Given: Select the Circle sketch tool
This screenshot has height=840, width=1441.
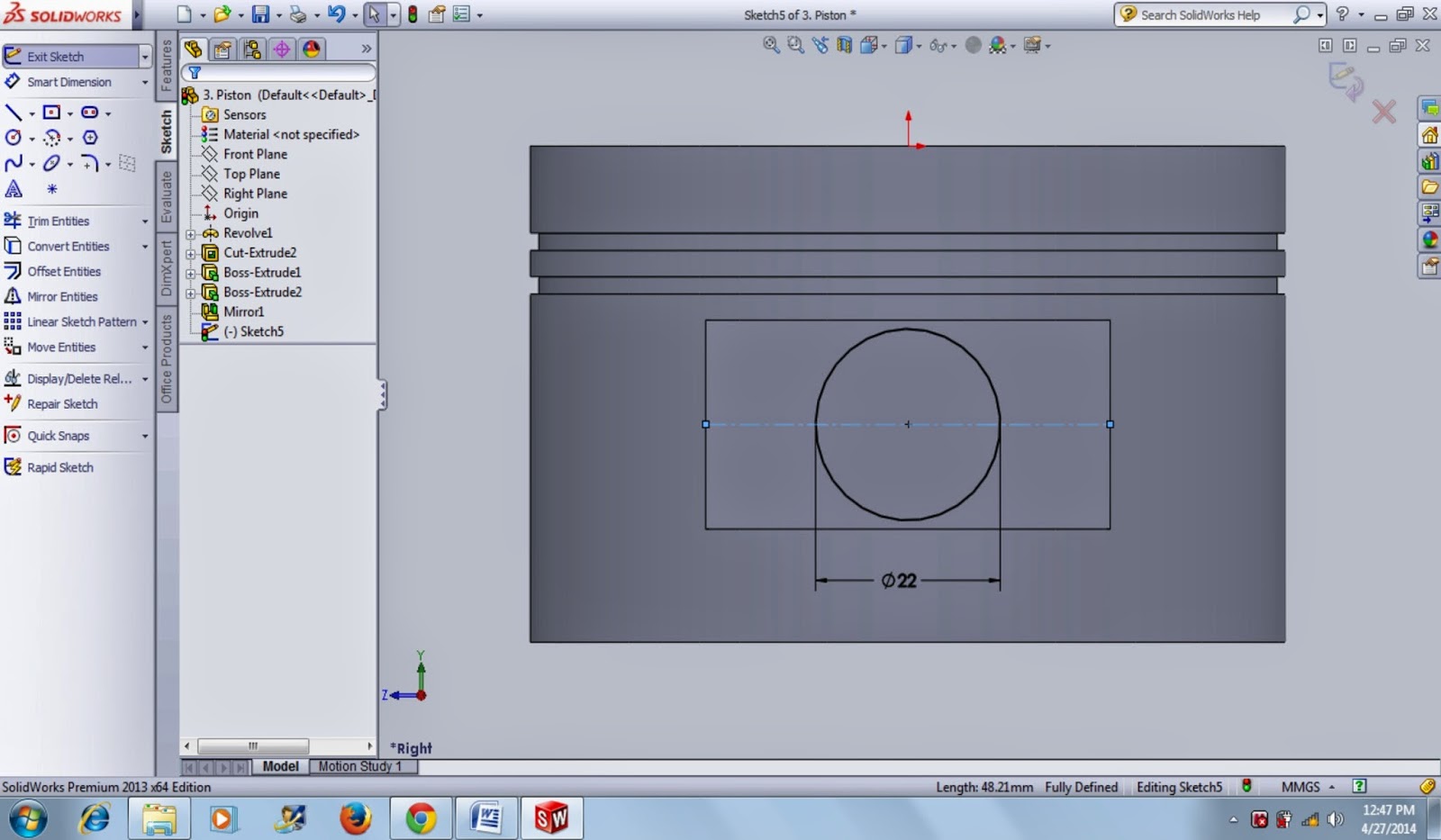Looking at the screenshot, I should (x=14, y=138).
